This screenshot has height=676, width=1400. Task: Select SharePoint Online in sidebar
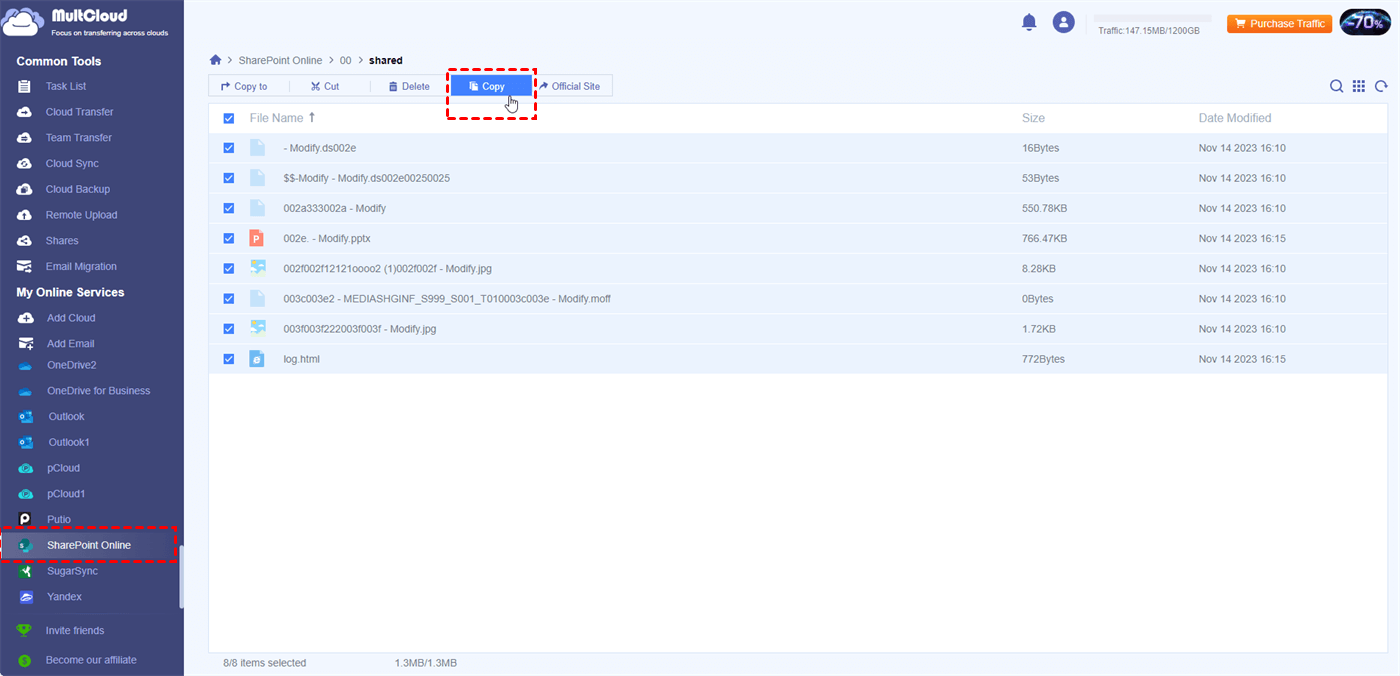pyautogui.click(x=89, y=545)
